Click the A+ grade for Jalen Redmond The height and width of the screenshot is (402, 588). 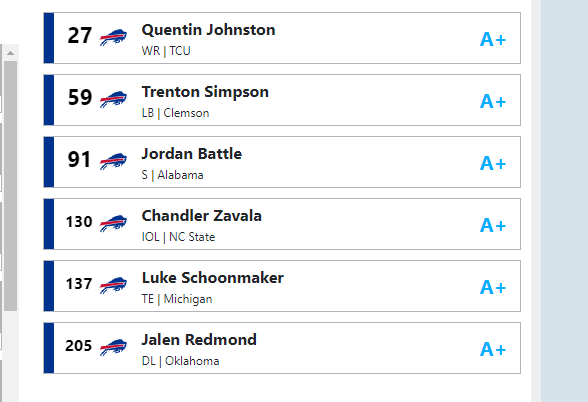493,350
